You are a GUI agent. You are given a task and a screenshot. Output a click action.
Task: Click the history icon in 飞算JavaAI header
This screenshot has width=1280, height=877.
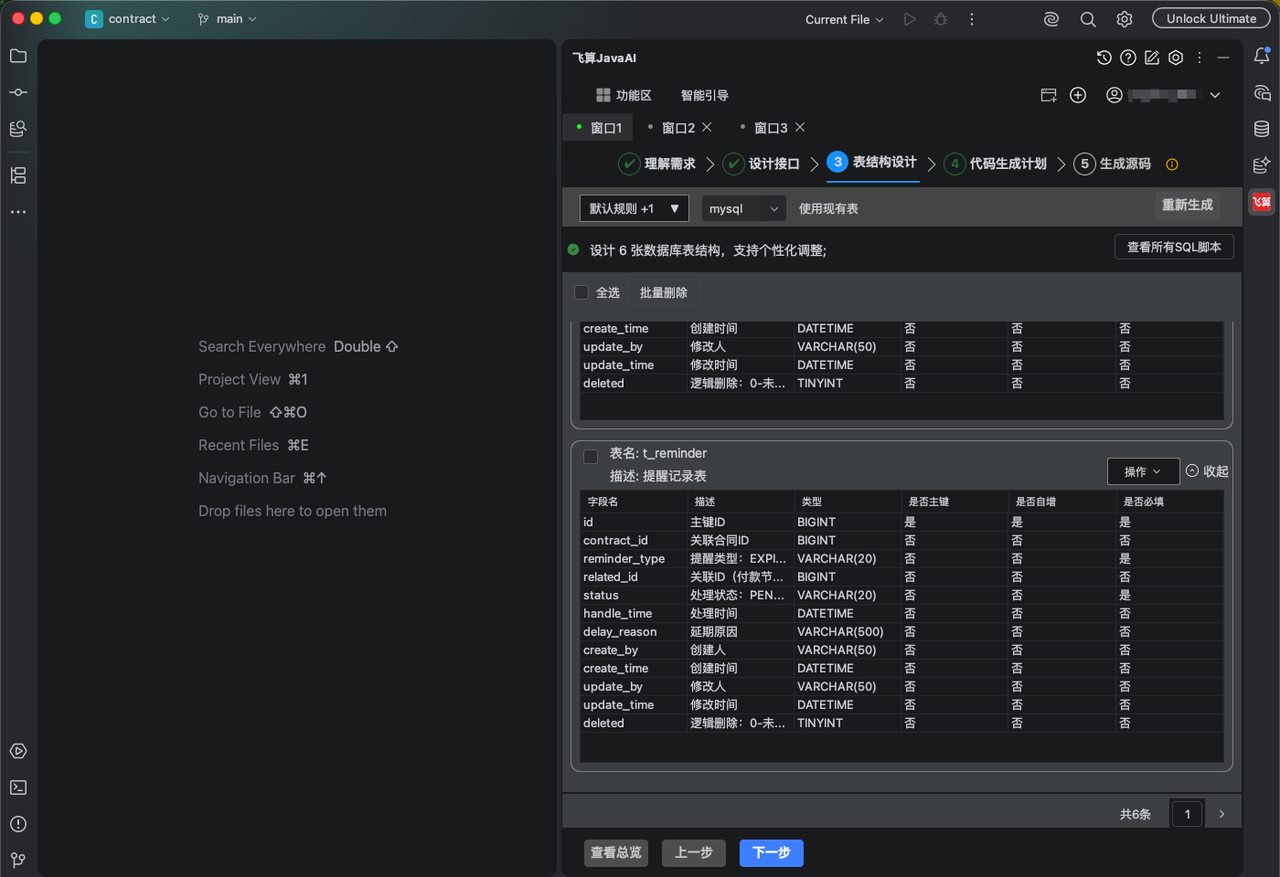click(x=1104, y=58)
